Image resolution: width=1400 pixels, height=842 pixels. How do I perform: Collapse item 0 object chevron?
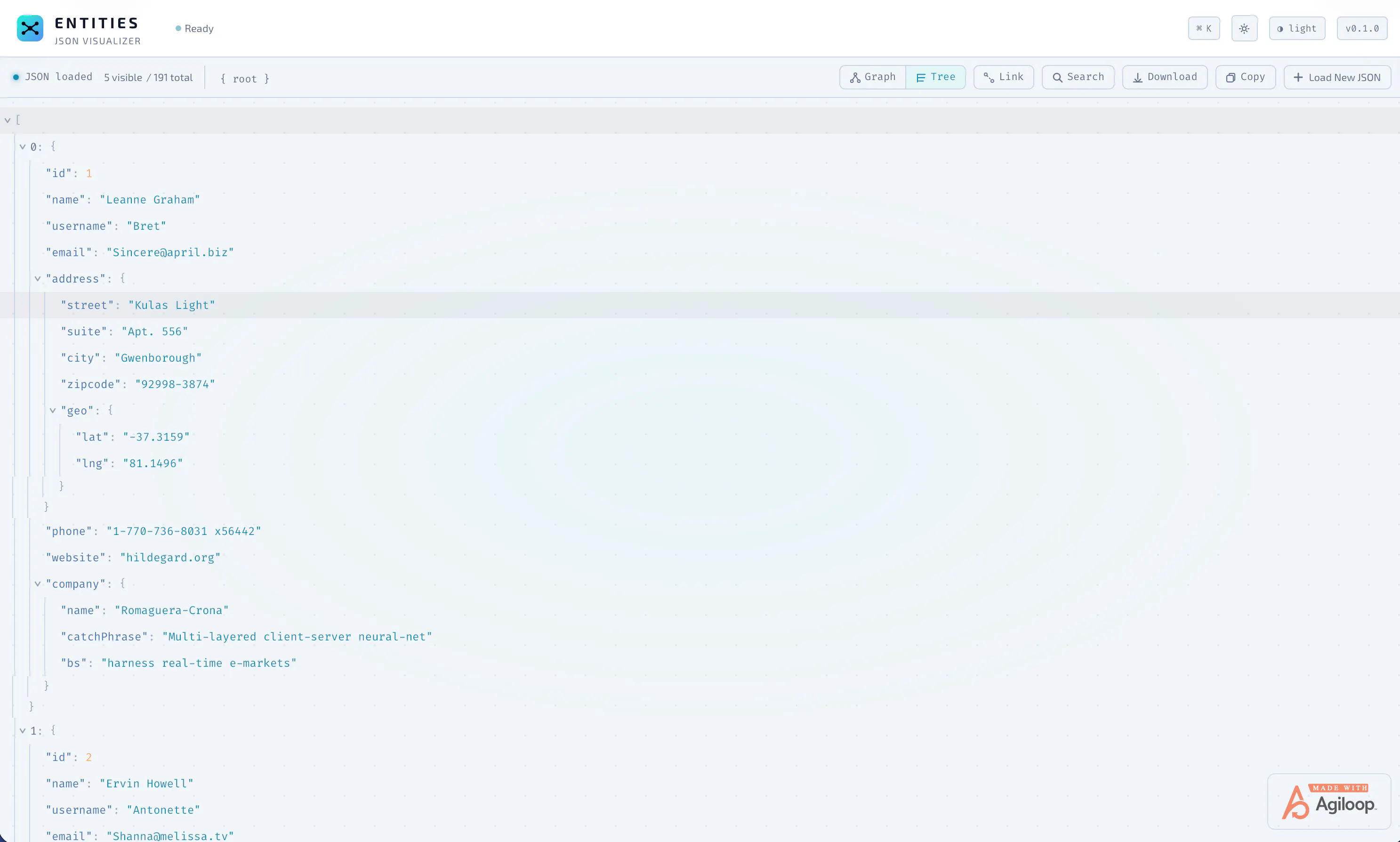[23, 146]
